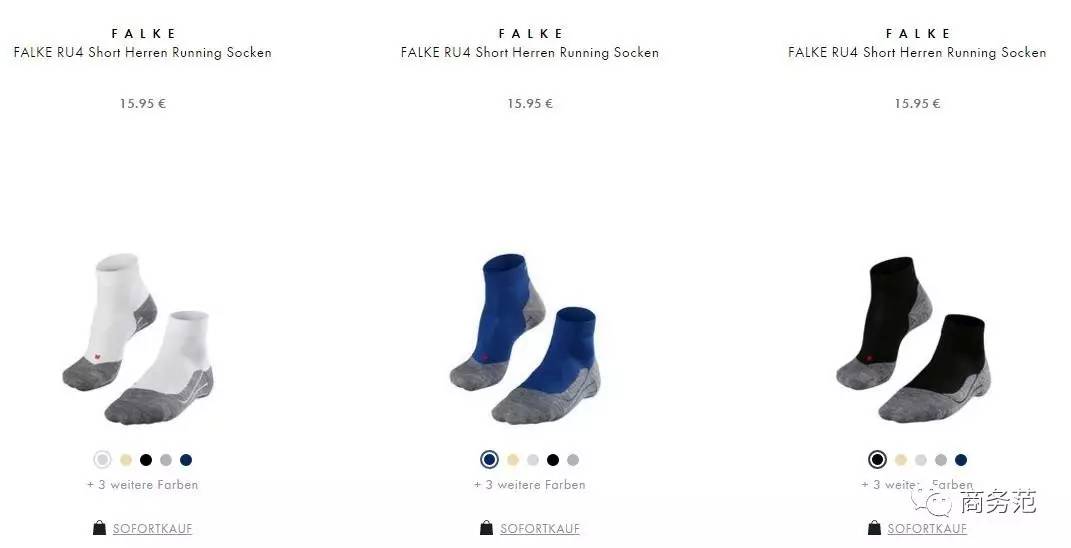Screen dimensions: 1071x548
Task: Expand '+ 3 weitere Farben' under white socks
Action: (142, 484)
